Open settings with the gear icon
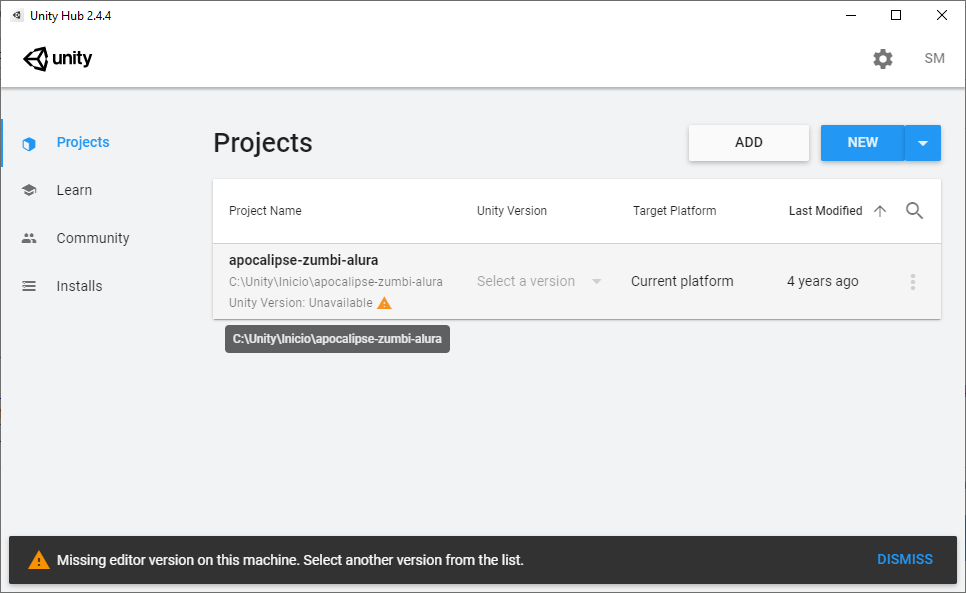The width and height of the screenshot is (966, 593). 883,59
